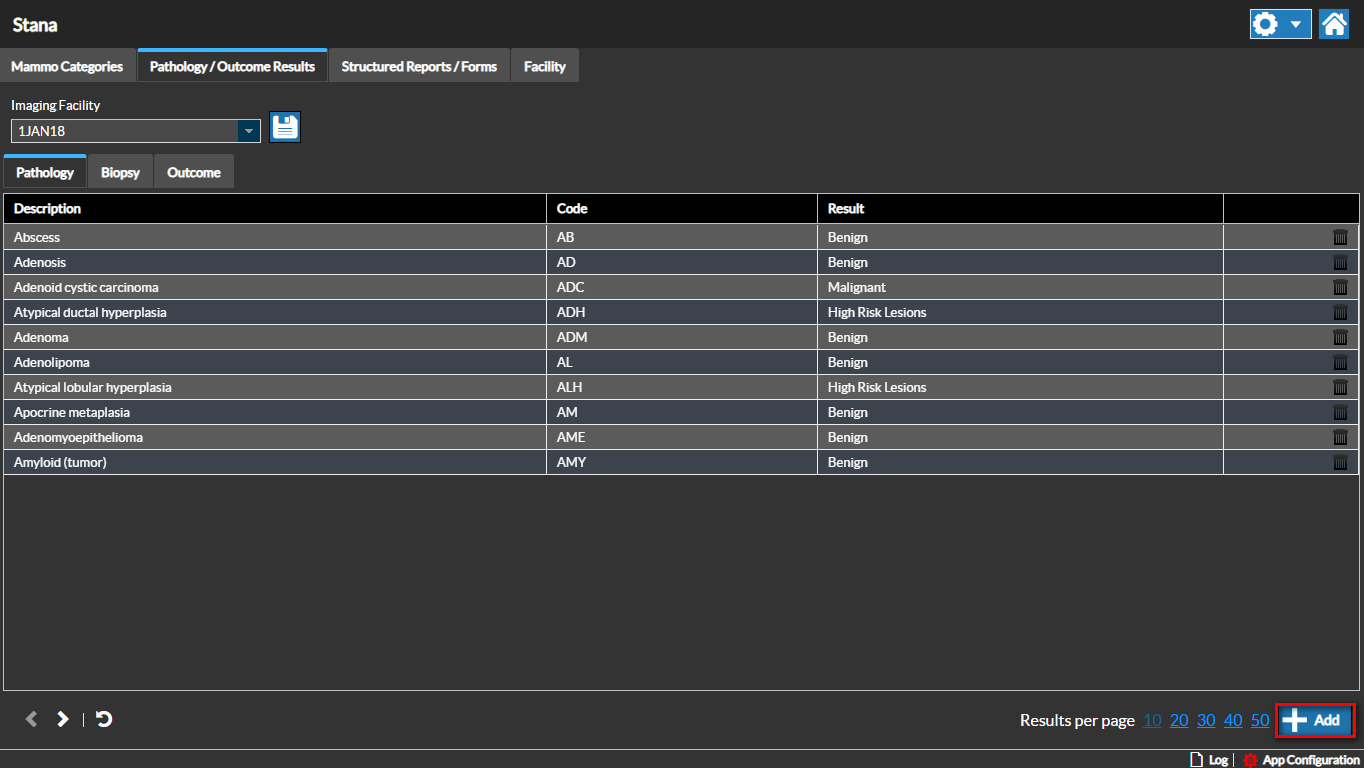This screenshot has width=1364, height=768.
Task: Open Structured Reports / Forms tab
Action: (x=419, y=66)
